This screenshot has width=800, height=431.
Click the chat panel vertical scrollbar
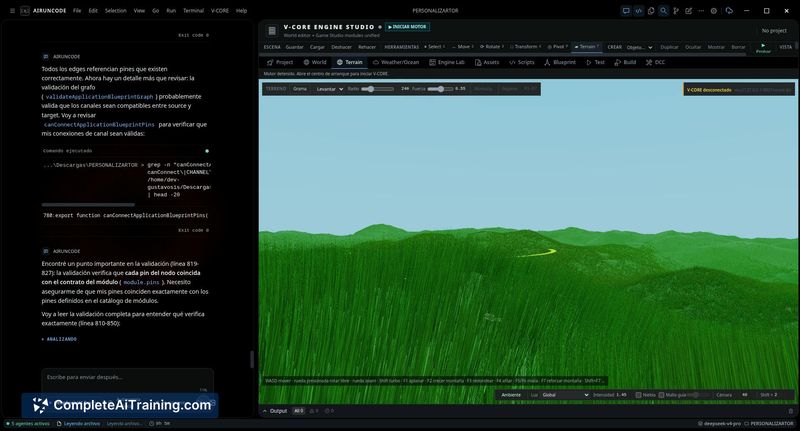pyautogui.click(x=252, y=359)
